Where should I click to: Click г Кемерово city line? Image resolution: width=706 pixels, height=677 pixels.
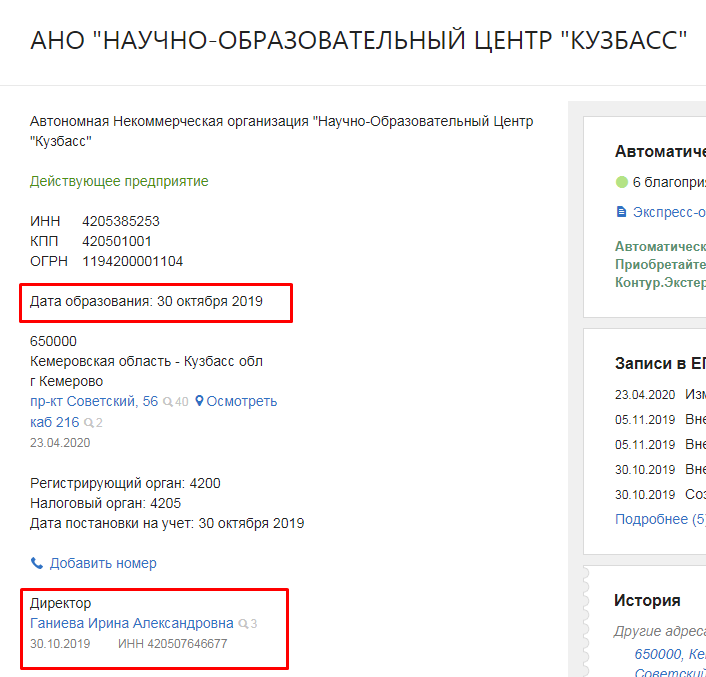tap(66, 381)
